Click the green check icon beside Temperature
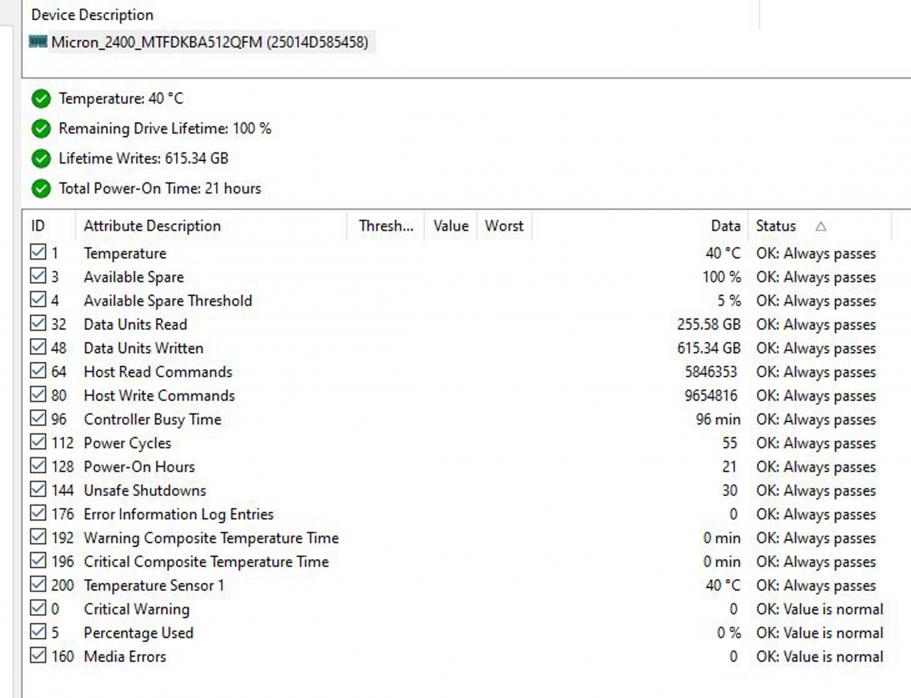This screenshot has height=698, width=911. (41, 99)
